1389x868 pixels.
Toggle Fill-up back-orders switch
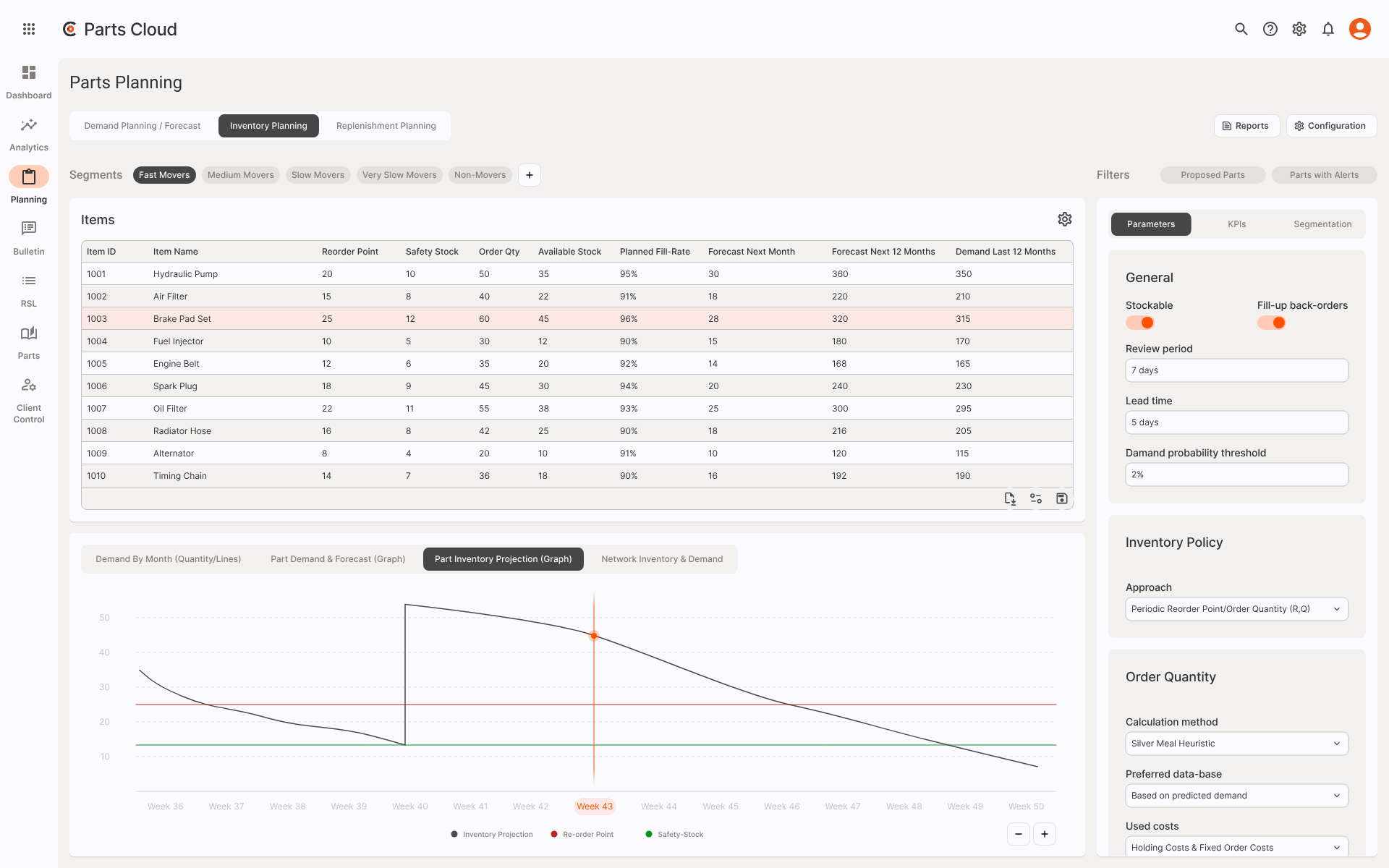coord(1272,323)
